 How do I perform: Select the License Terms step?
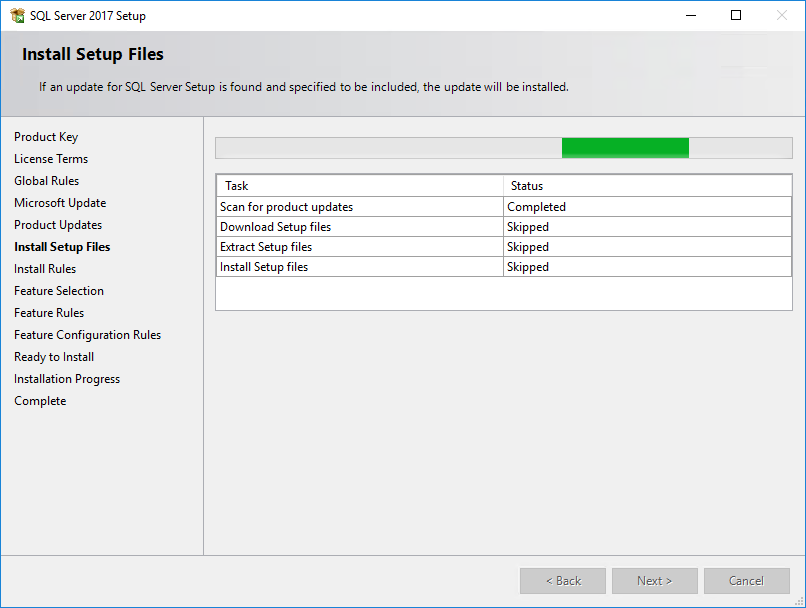click(51, 159)
